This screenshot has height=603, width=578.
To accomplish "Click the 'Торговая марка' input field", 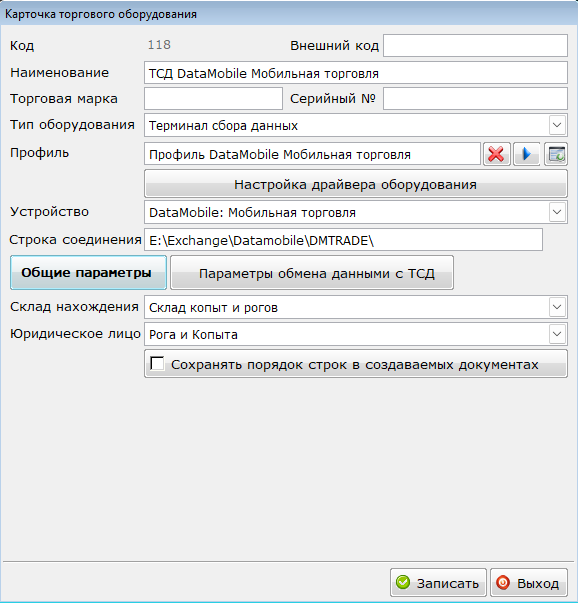I will [x=213, y=98].
